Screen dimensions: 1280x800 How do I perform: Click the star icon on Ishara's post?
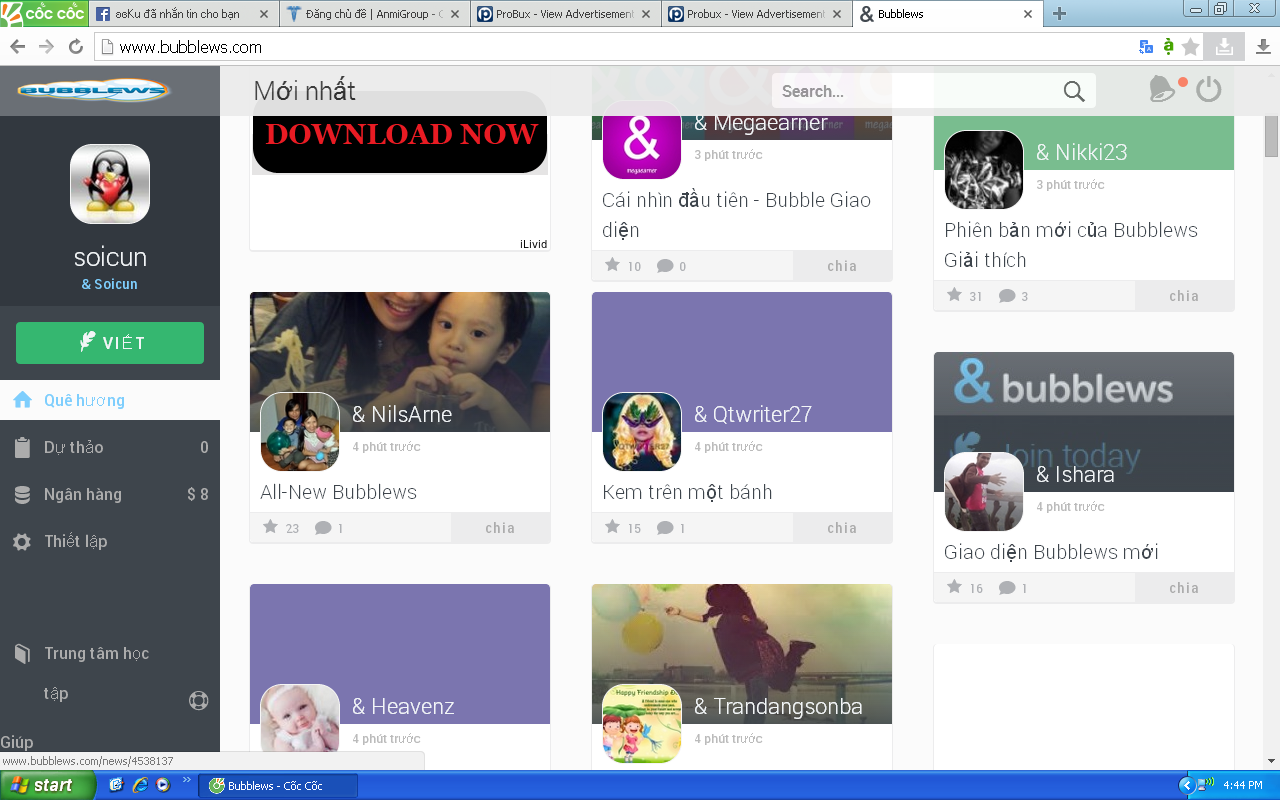coord(954,587)
